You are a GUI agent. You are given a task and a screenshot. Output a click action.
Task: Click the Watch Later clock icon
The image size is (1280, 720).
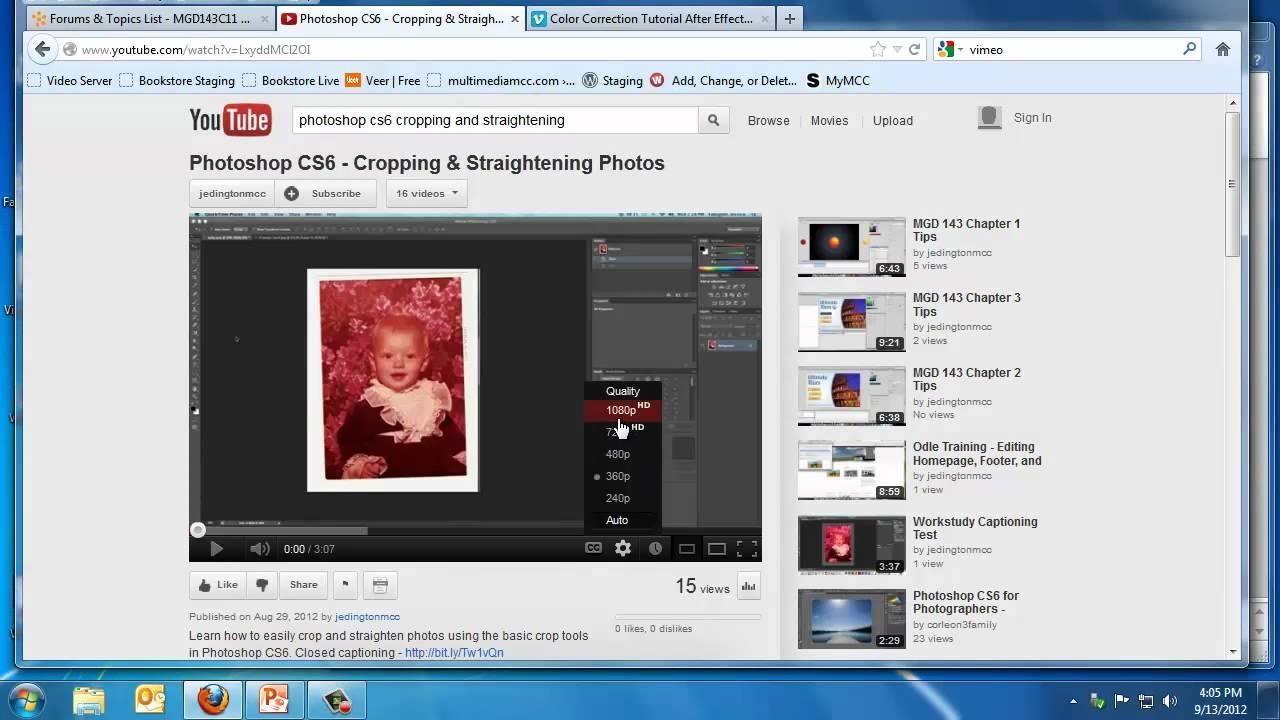655,548
